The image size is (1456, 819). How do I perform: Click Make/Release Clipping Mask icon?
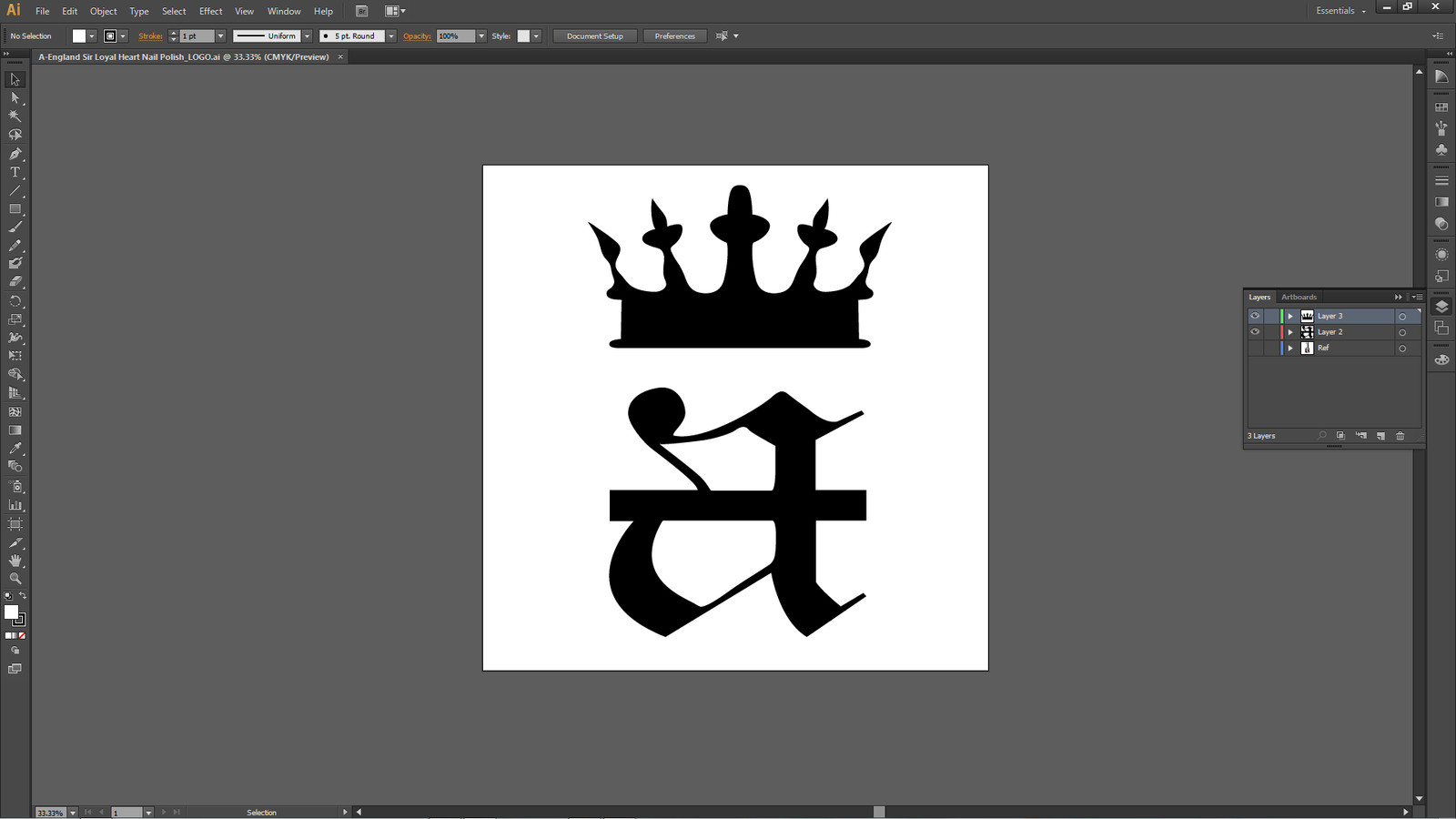[x=1340, y=436]
